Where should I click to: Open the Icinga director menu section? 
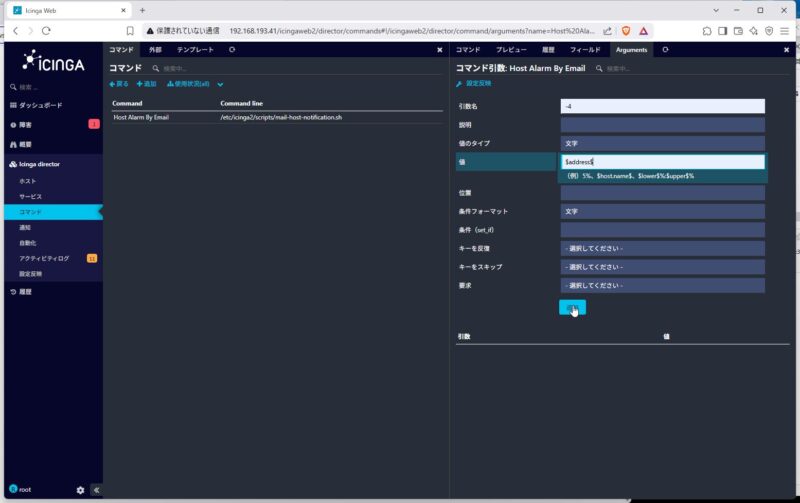tap(35, 164)
